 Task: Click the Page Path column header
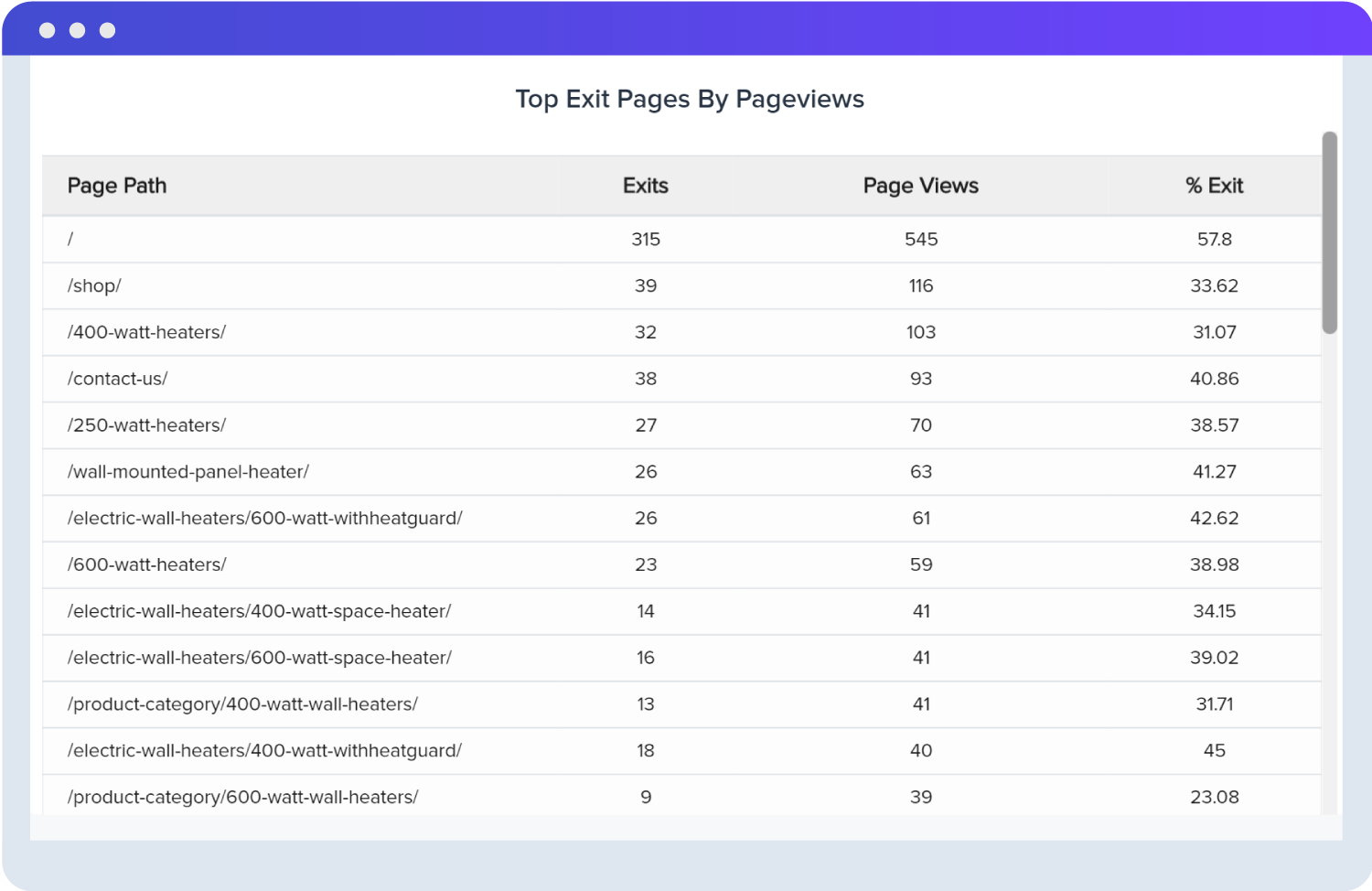pos(117,186)
